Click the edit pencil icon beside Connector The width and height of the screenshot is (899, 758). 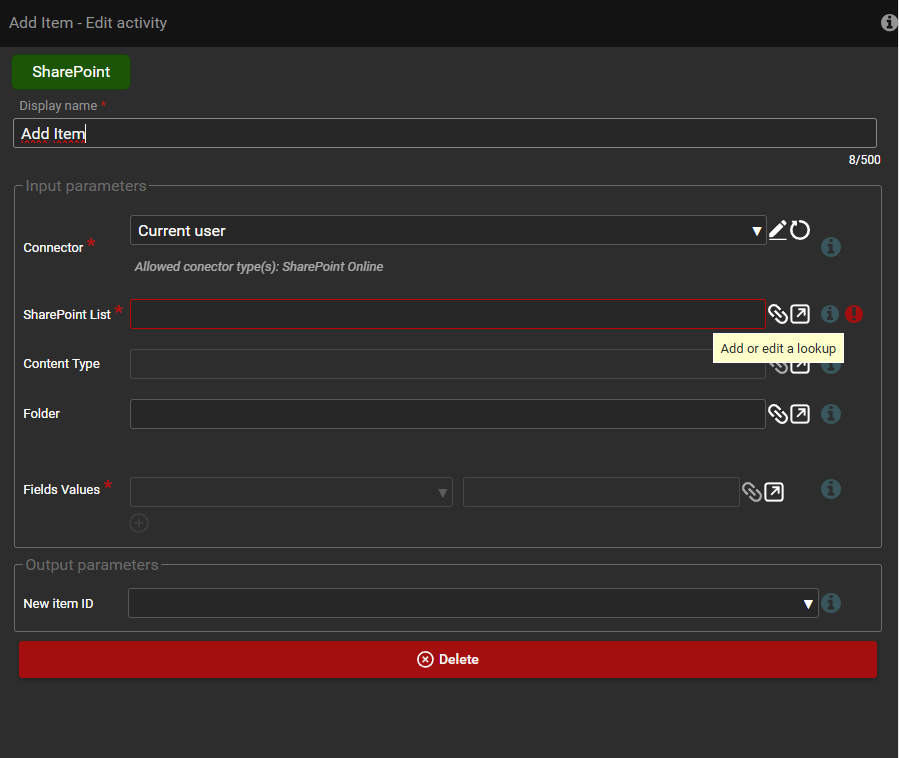coord(777,231)
